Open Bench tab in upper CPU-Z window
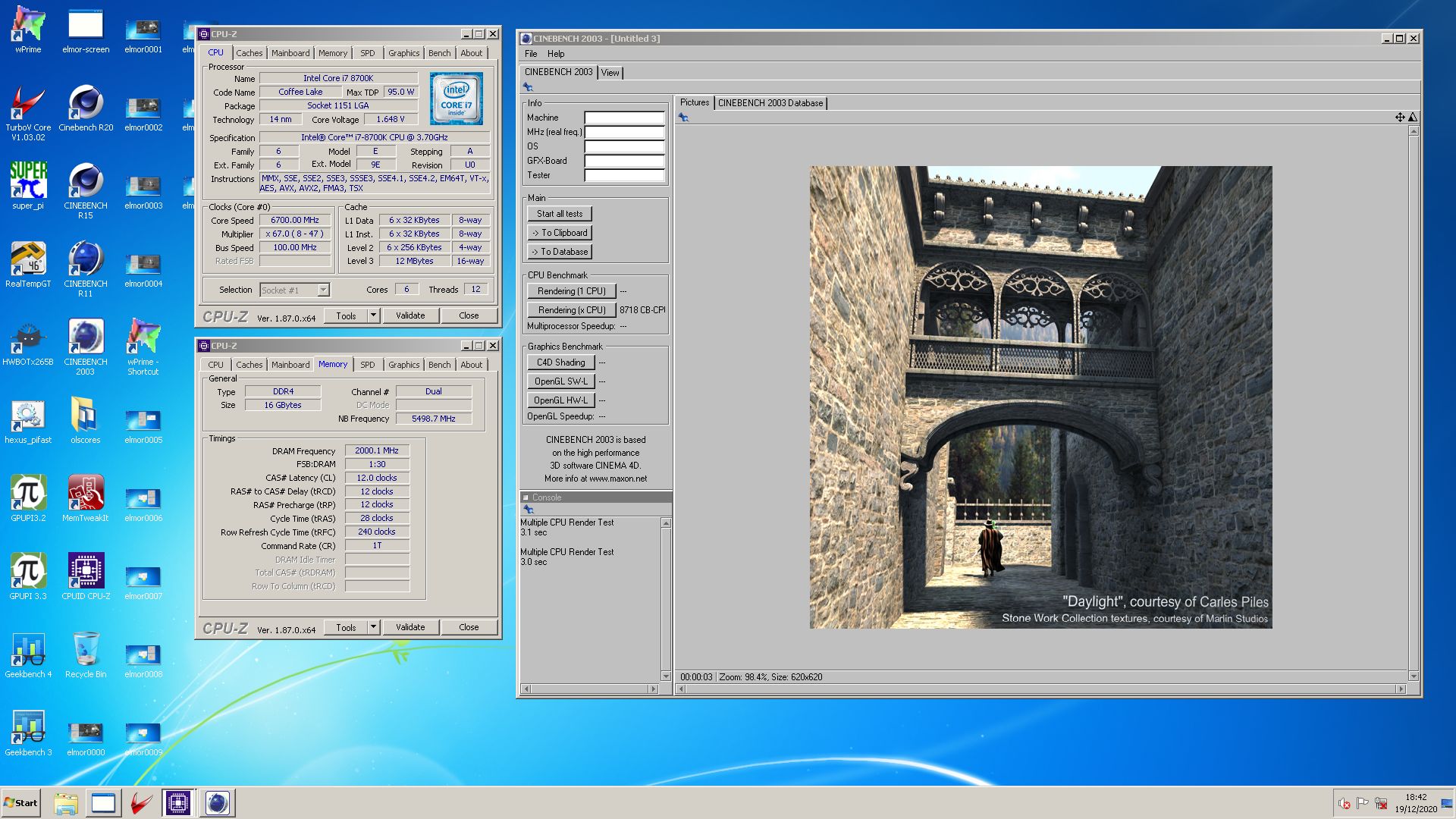 (x=439, y=53)
